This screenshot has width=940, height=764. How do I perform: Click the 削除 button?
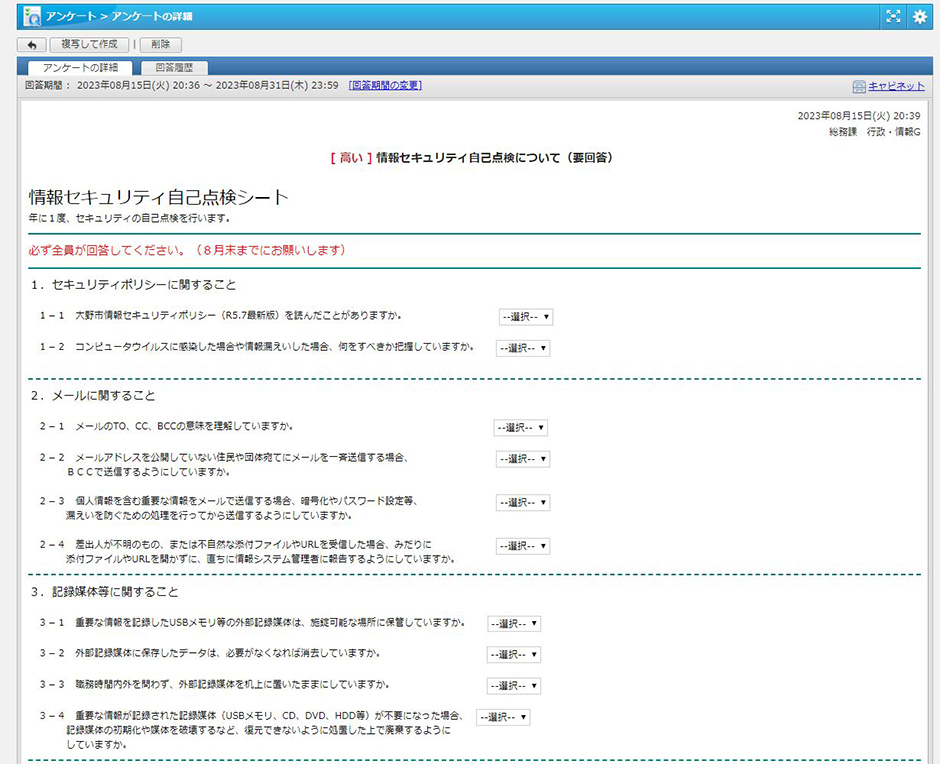coord(163,44)
